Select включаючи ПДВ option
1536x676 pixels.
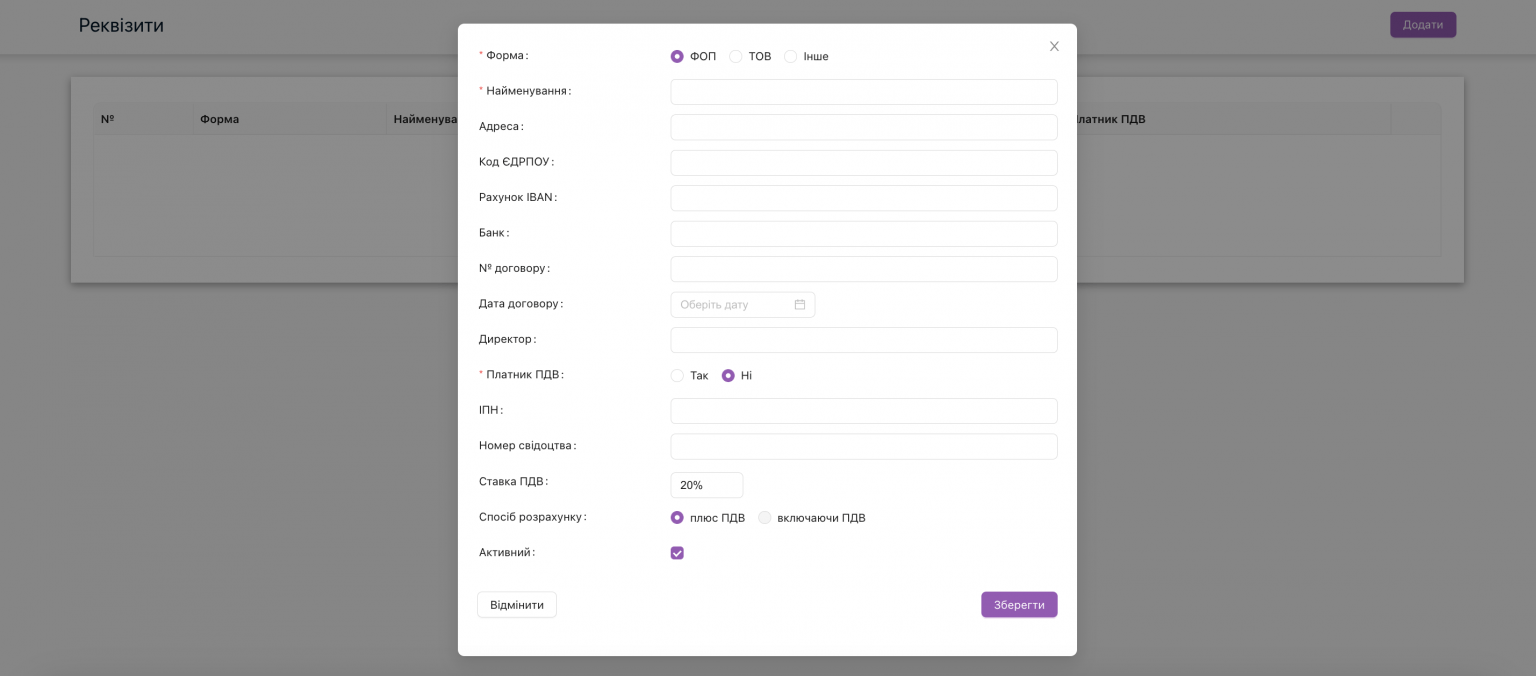(765, 518)
